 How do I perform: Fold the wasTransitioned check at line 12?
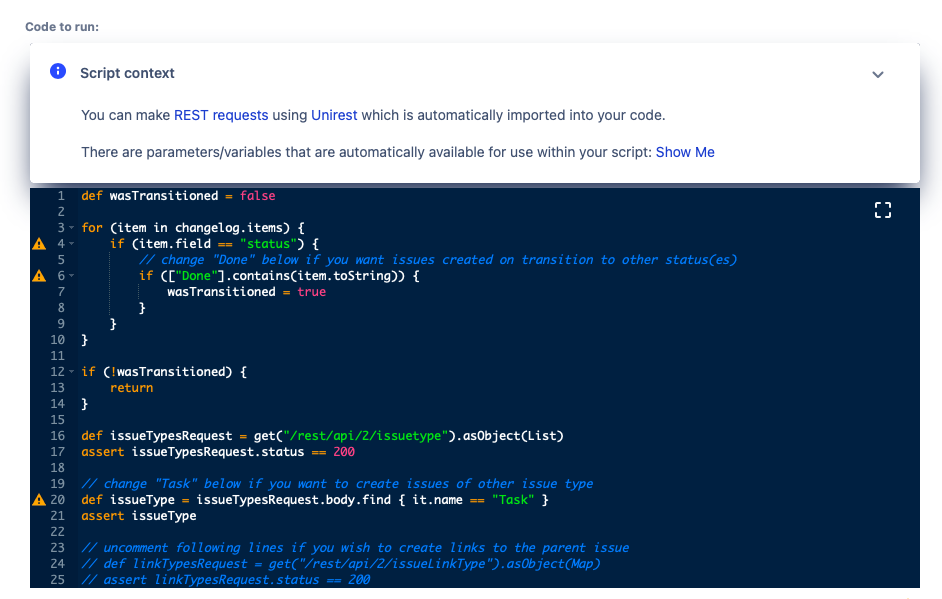click(71, 372)
